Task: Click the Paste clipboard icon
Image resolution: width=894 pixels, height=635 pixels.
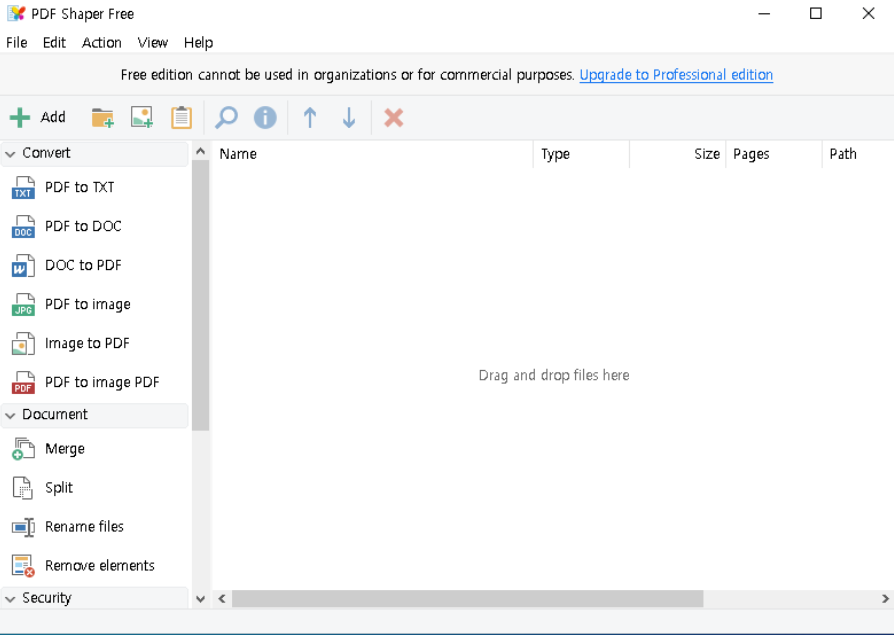Action: point(181,117)
